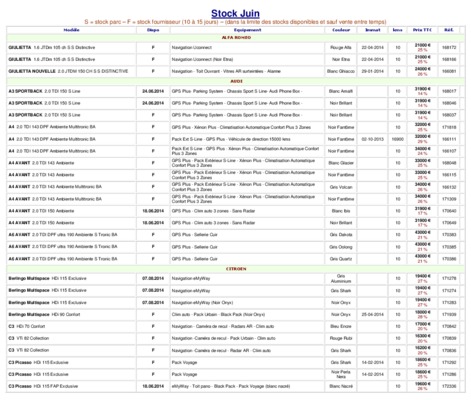
Task: Click the 'Rouge Alfa' colour cell
Action: [341, 48]
